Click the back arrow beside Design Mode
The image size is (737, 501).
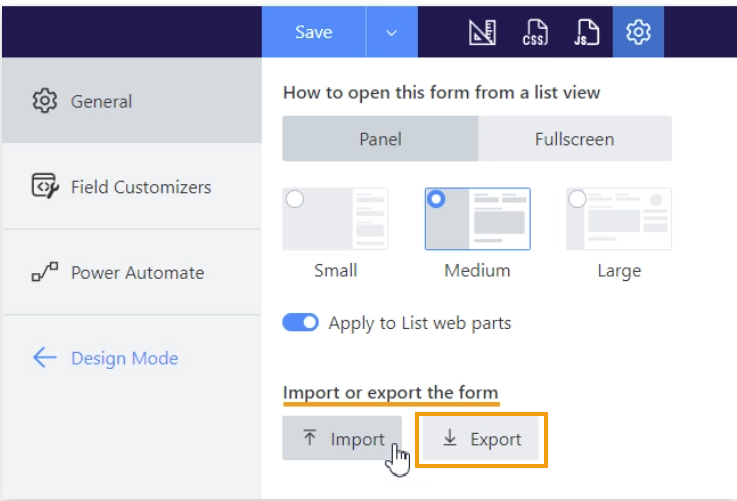[45, 358]
